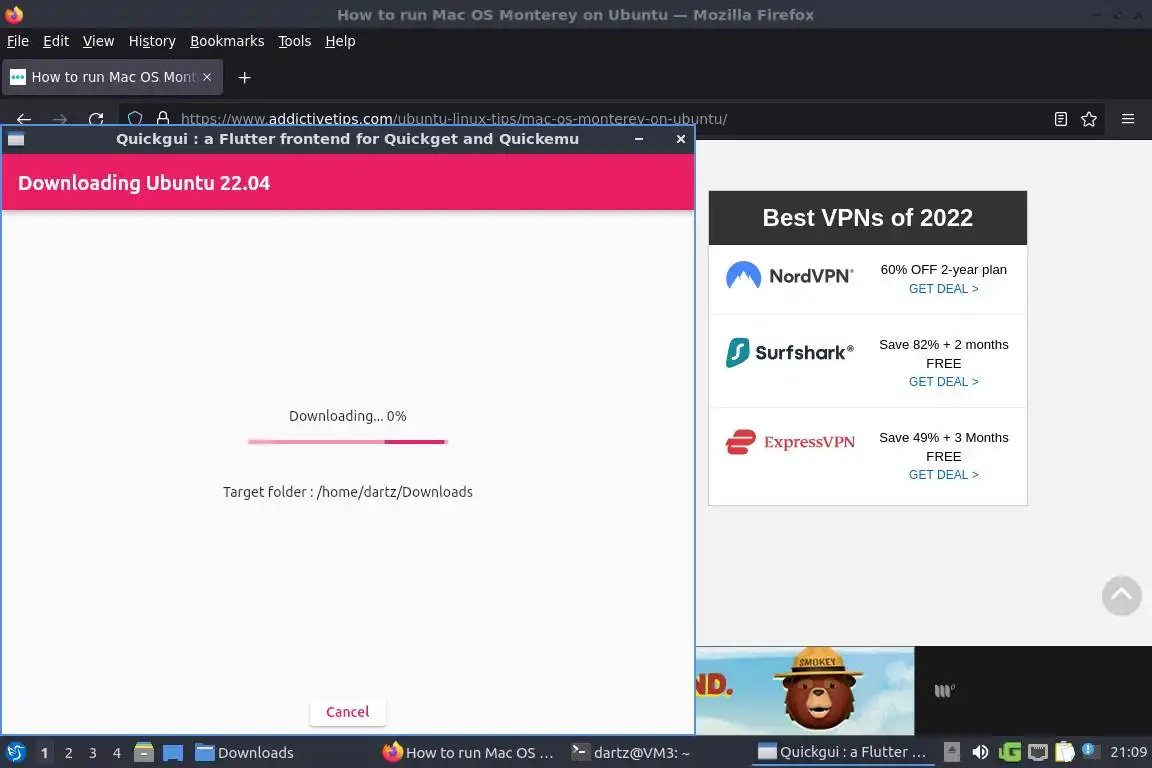Open the taskbar start menu icon

15,752
